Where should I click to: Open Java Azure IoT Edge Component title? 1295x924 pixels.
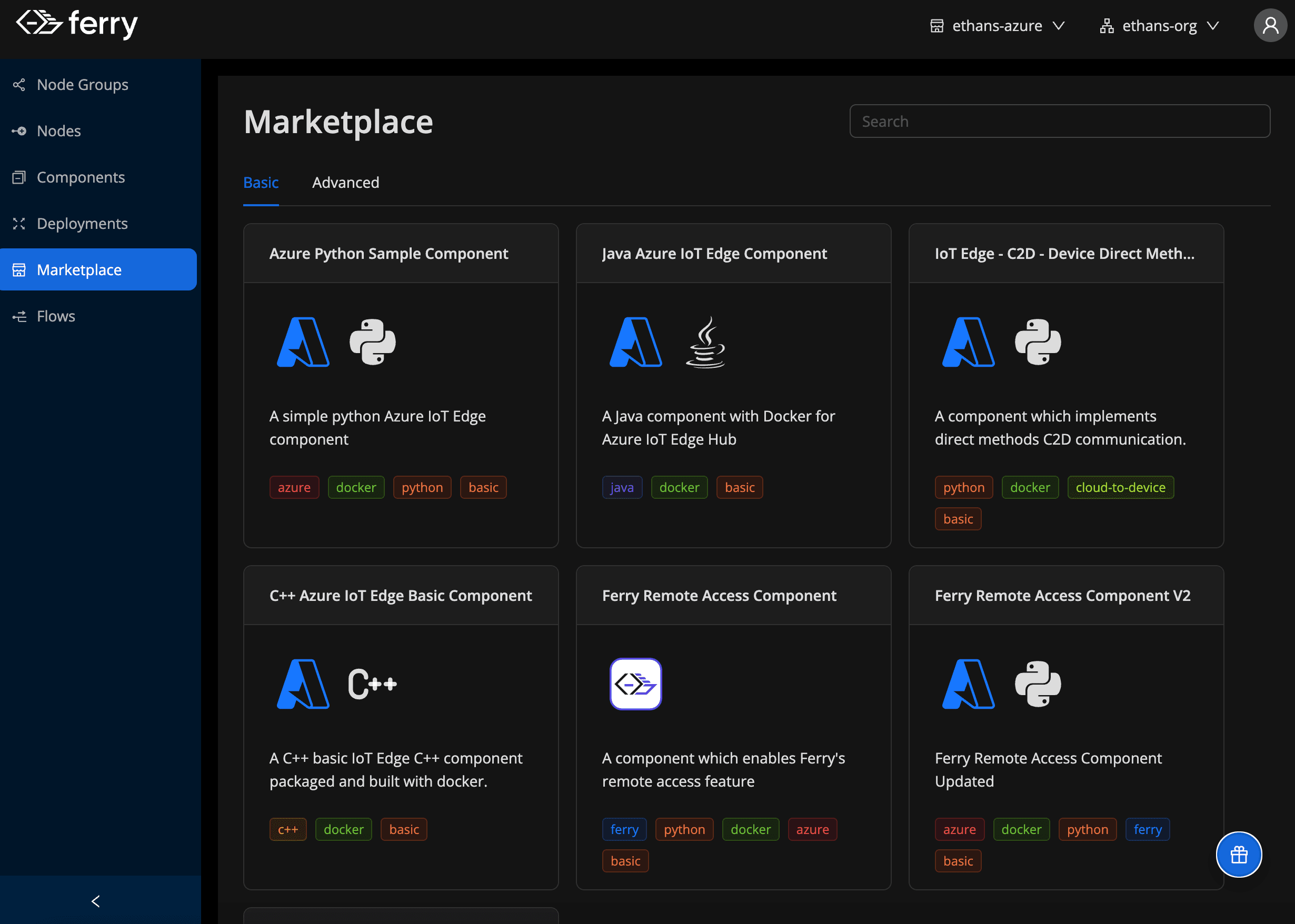(714, 254)
